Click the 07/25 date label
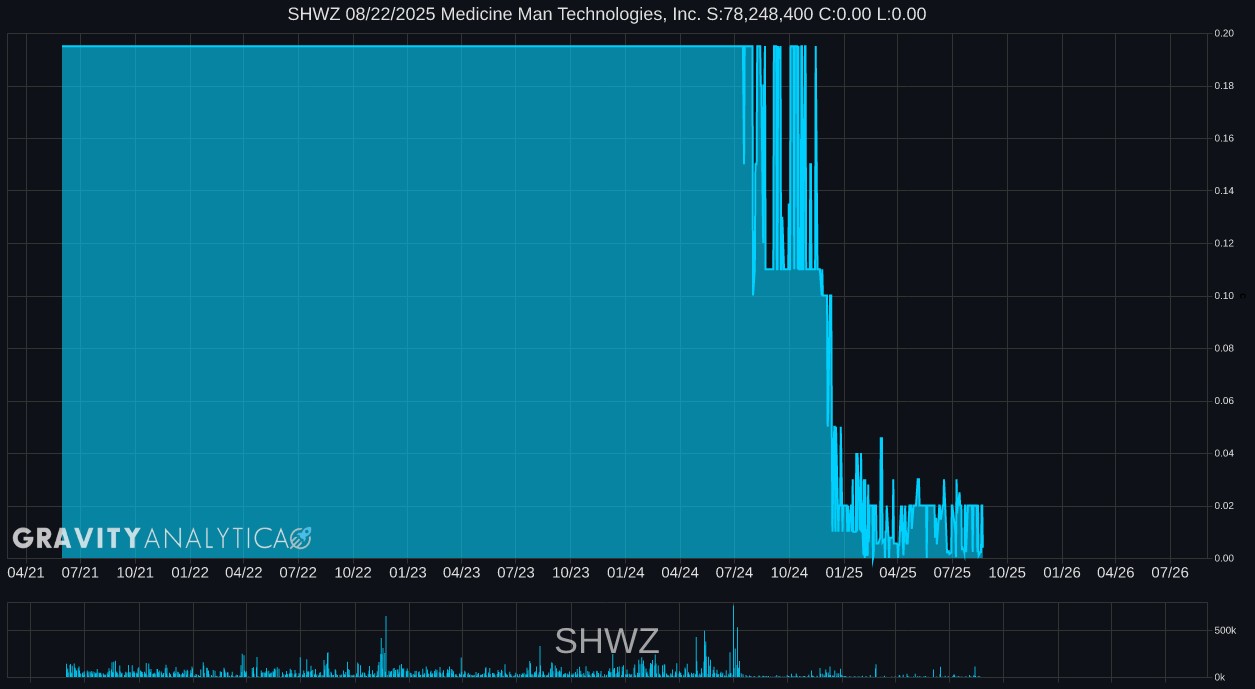 coord(952,572)
